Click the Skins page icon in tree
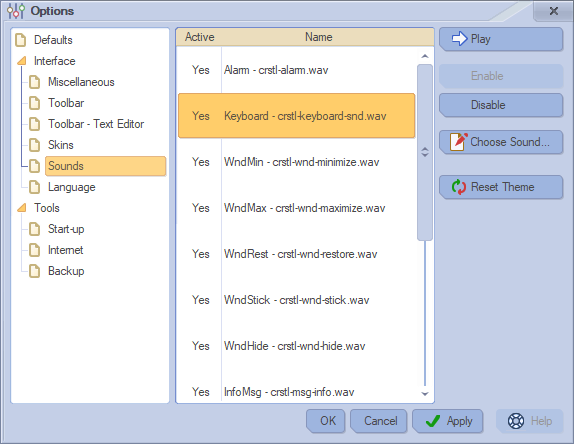 [34, 145]
